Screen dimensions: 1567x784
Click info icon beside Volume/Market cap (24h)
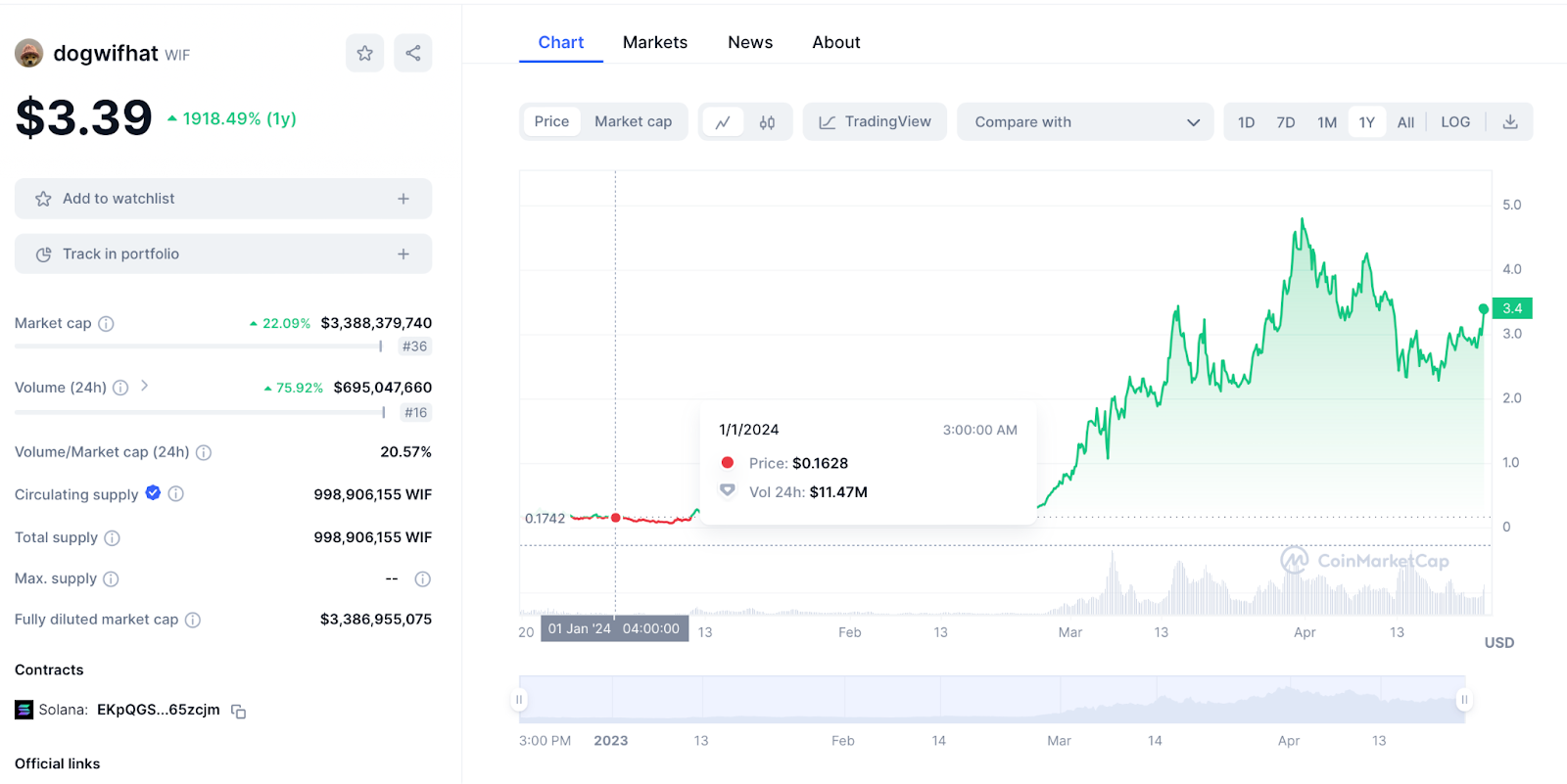[x=204, y=452]
